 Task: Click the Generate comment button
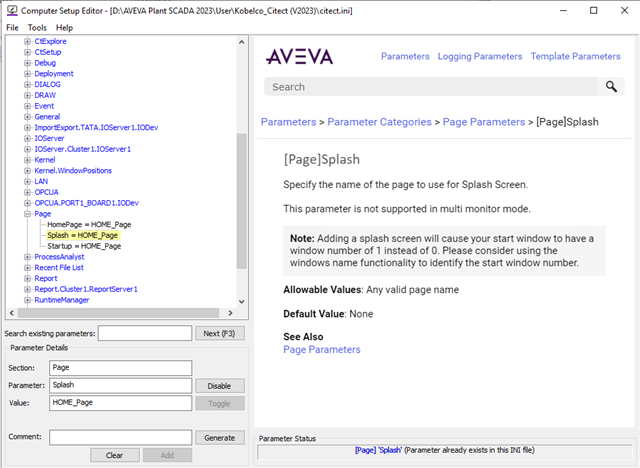coord(220,438)
